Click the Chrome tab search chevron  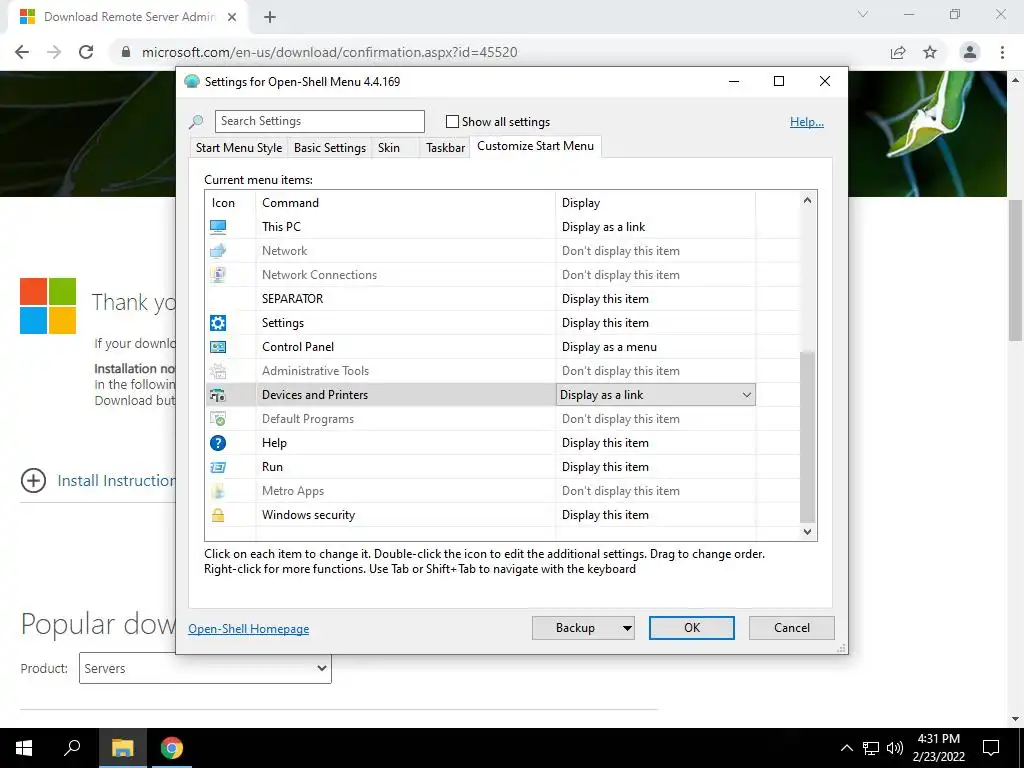pyautogui.click(x=863, y=14)
